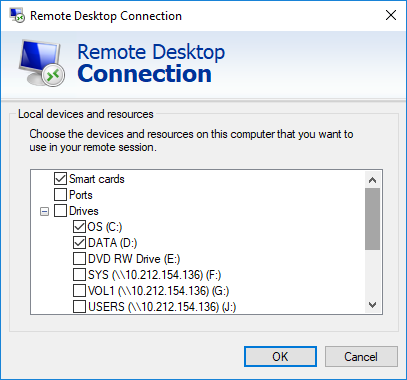Select the 'Ports' label text
Viewport: 407px width, 380px height.
[x=81, y=195]
